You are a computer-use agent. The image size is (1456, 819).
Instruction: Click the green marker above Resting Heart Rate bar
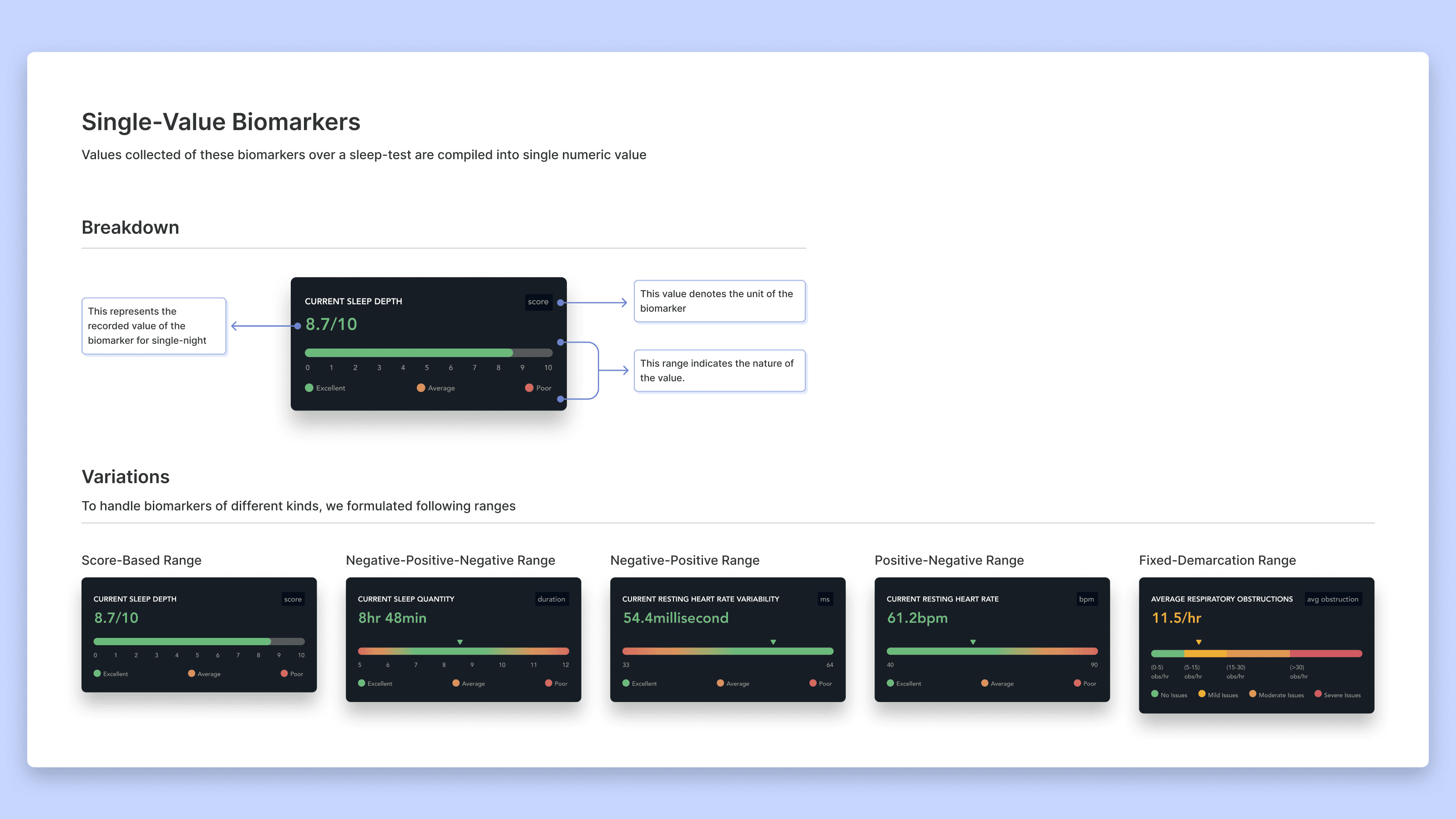tap(973, 642)
